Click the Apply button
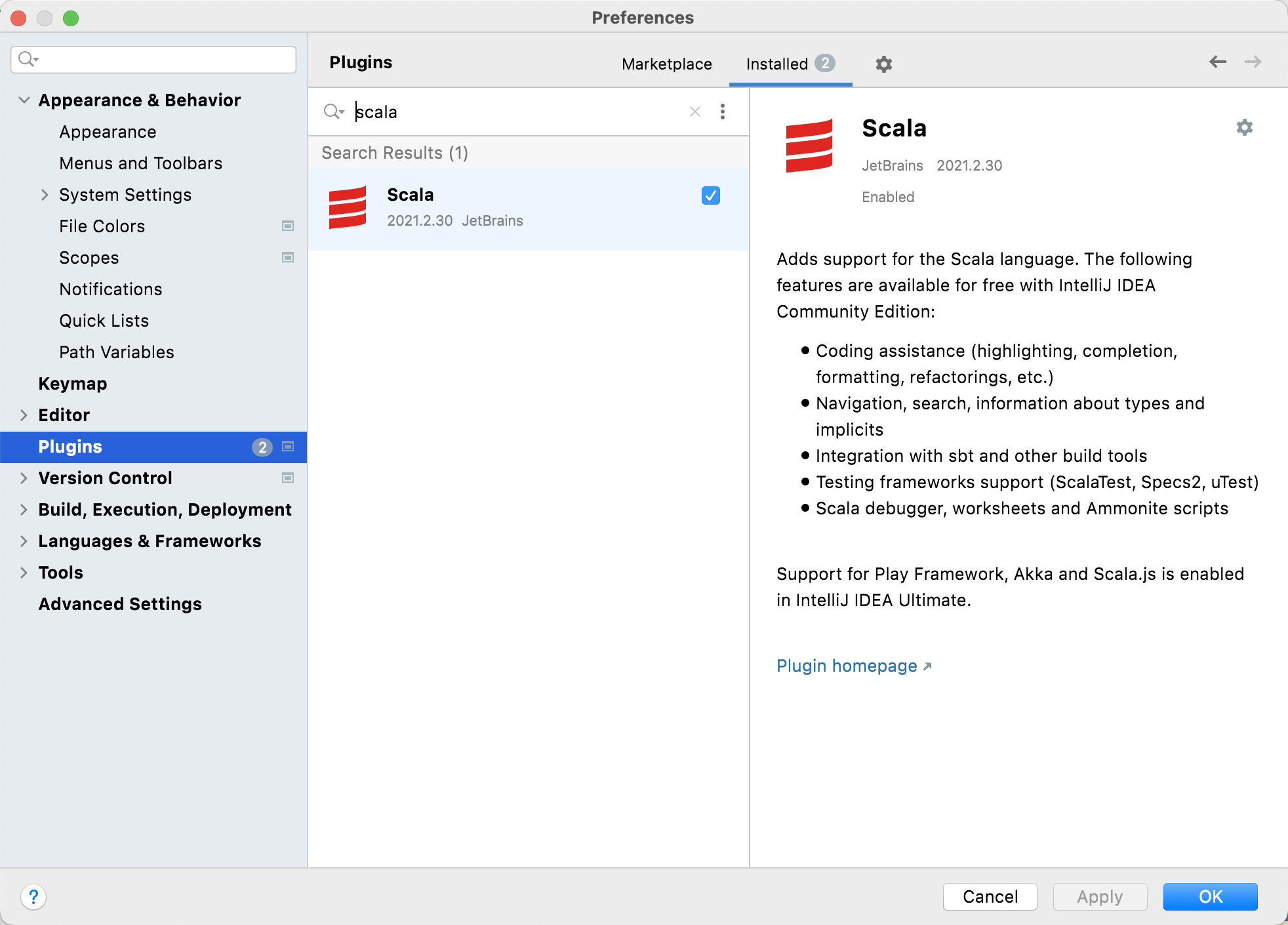This screenshot has height=925, width=1288. [x=1100, y=896]
